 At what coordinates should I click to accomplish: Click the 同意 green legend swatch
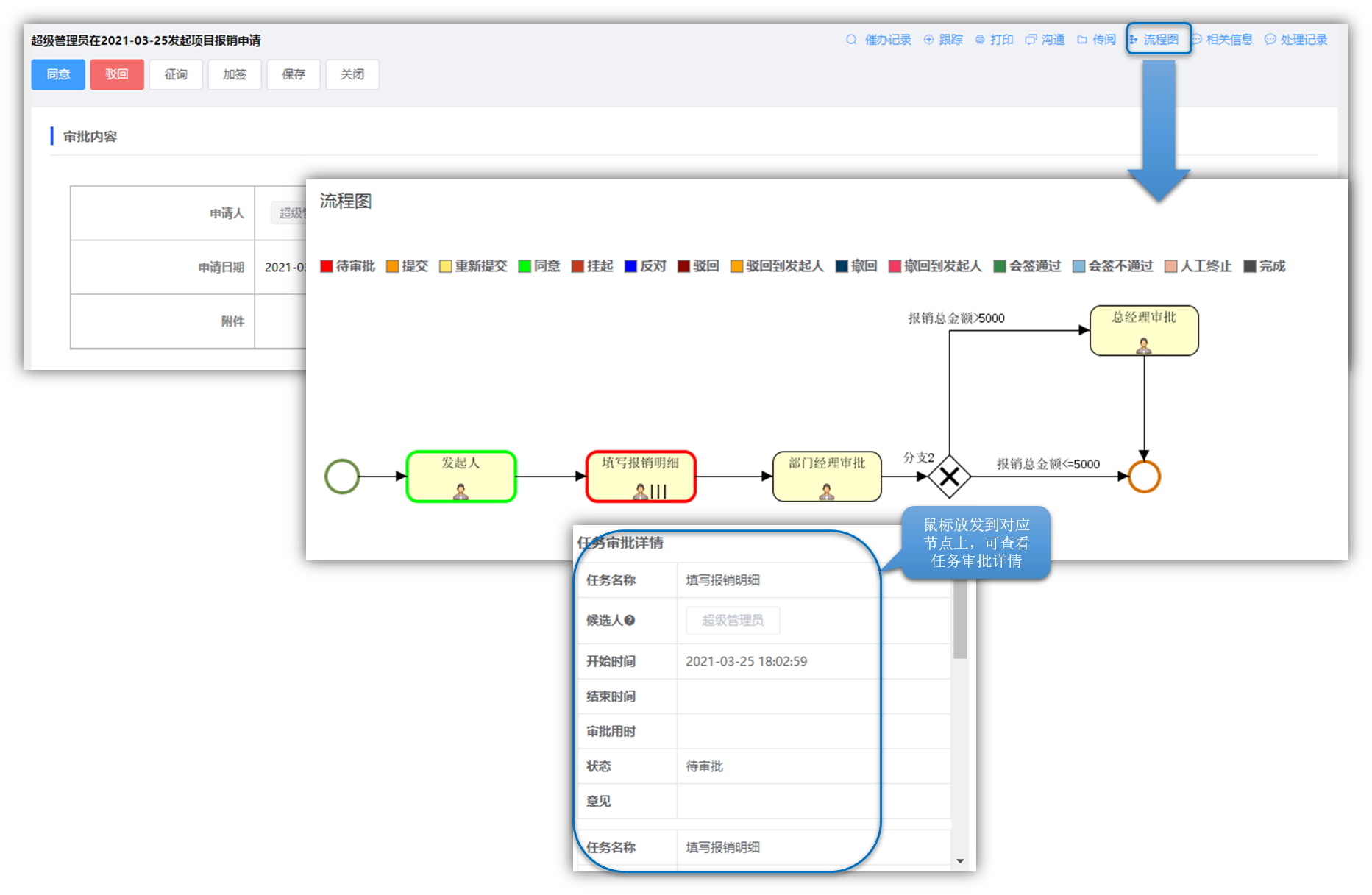point(525,266)
